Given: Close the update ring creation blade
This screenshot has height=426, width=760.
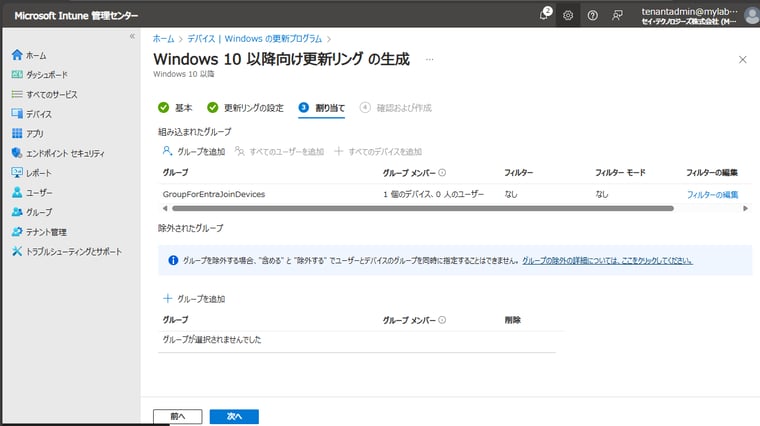Looking at the screenshot, I should pos(743,60).
